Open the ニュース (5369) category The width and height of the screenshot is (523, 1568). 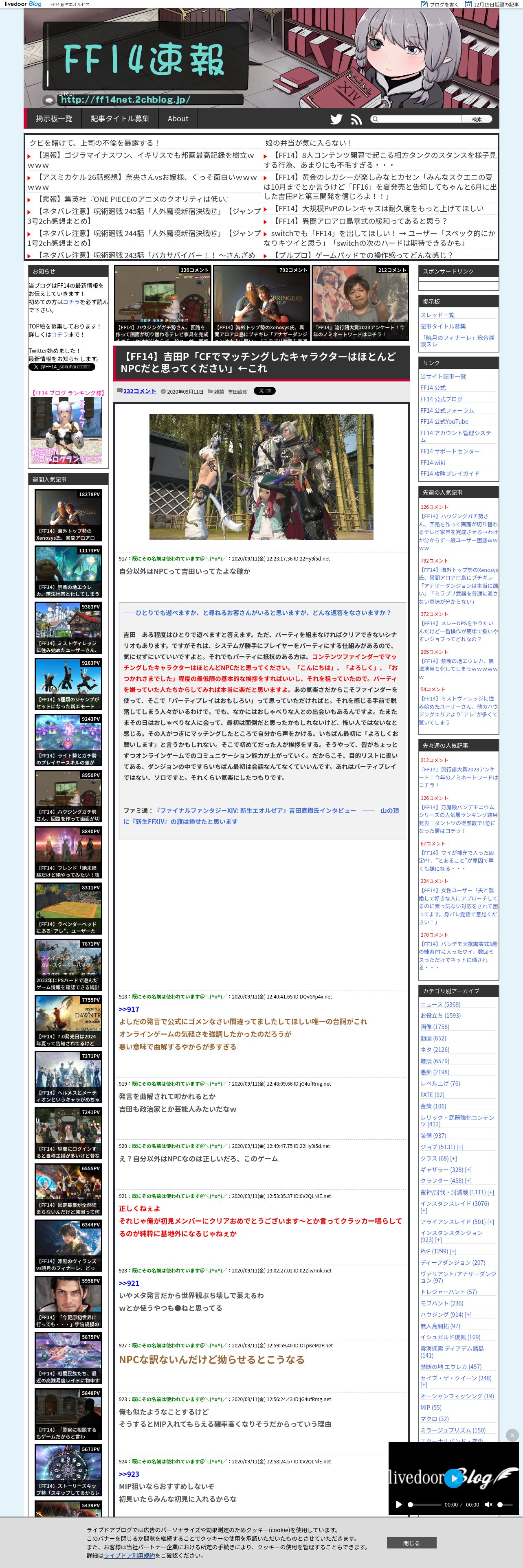(x=440, y=1004)
